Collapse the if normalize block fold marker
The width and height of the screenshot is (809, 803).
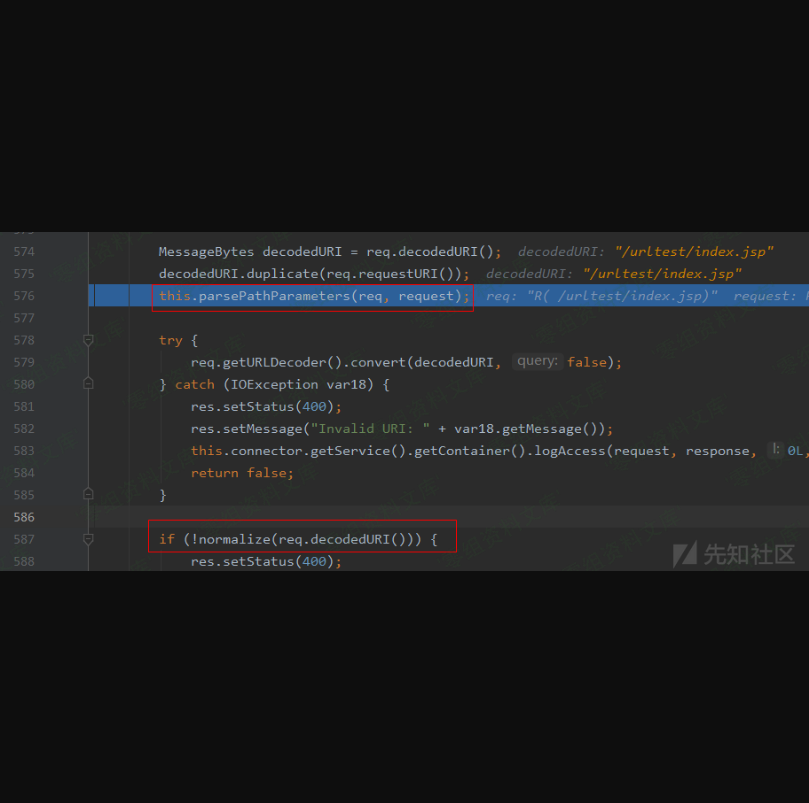88,539
